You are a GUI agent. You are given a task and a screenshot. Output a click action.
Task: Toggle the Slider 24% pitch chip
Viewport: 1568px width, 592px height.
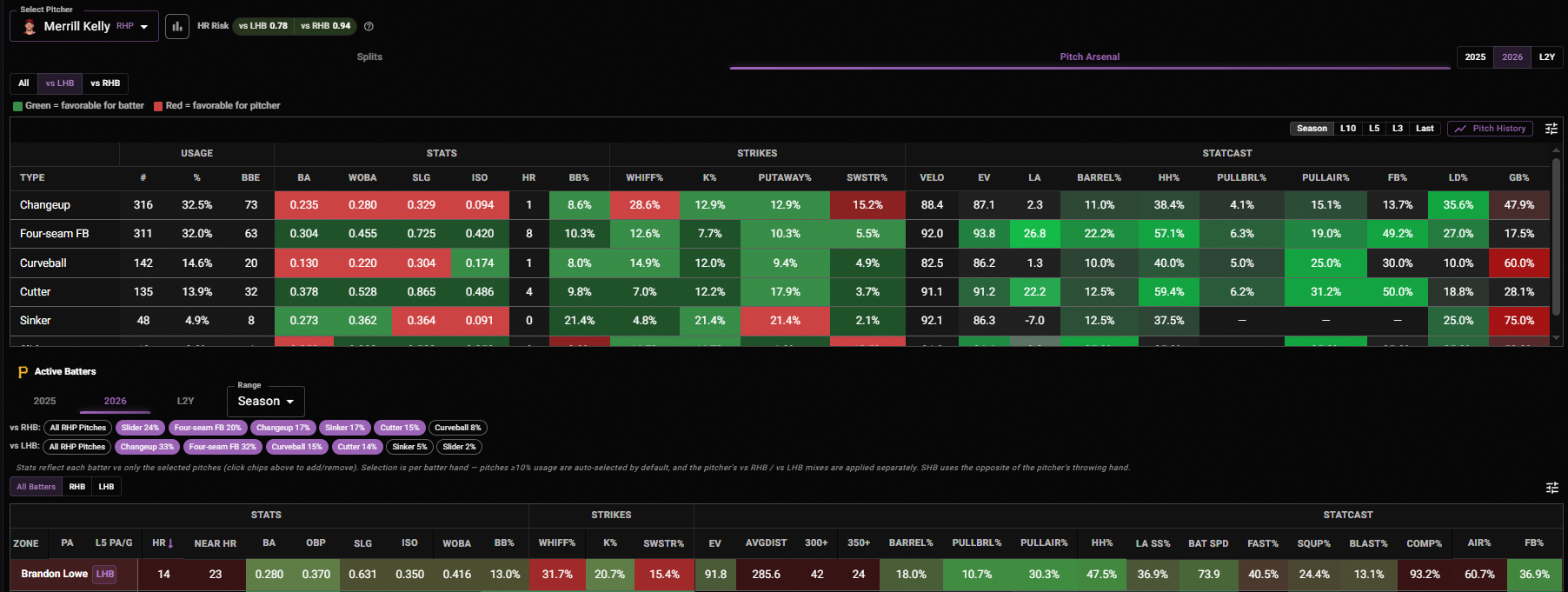tap(140, 428)
